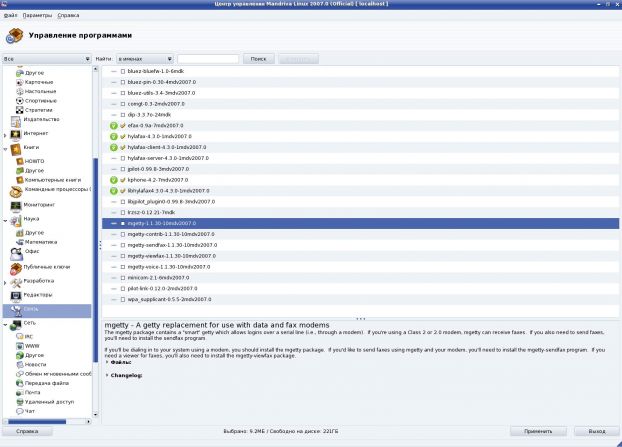Open the Все package filter dropdown
The width and height of the screenshot is (622, 447).
click(47, 59)
